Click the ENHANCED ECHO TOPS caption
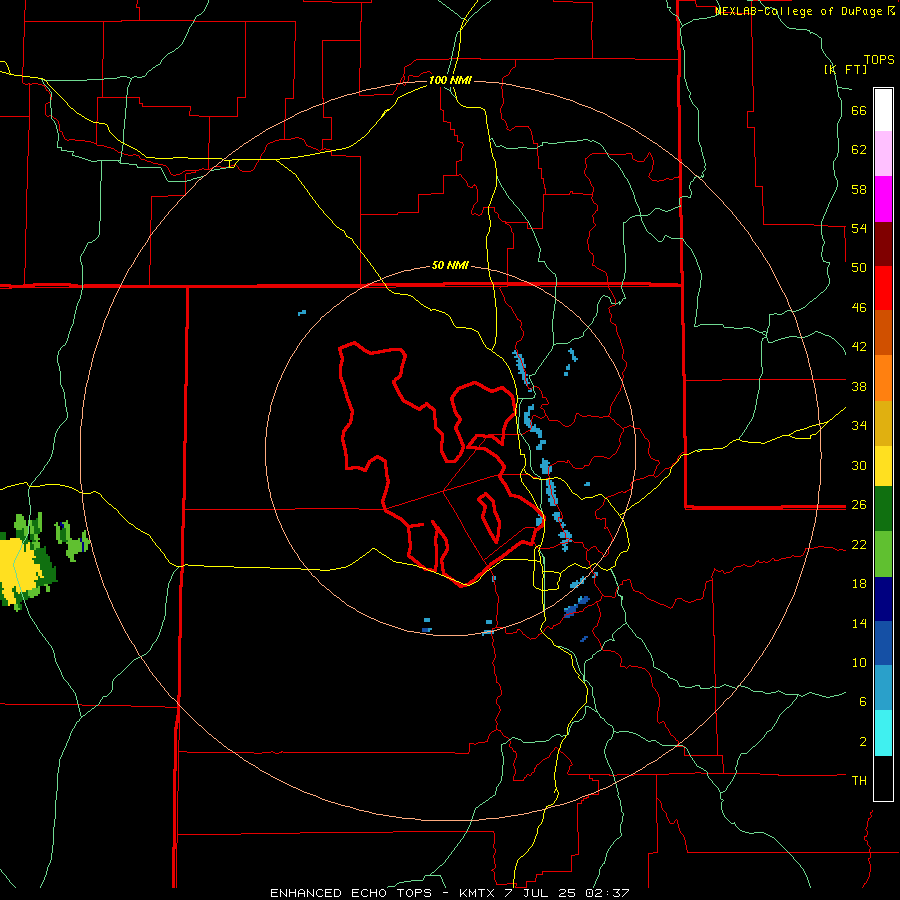Viewport: 900px width, 900px height. click(351, 893)
